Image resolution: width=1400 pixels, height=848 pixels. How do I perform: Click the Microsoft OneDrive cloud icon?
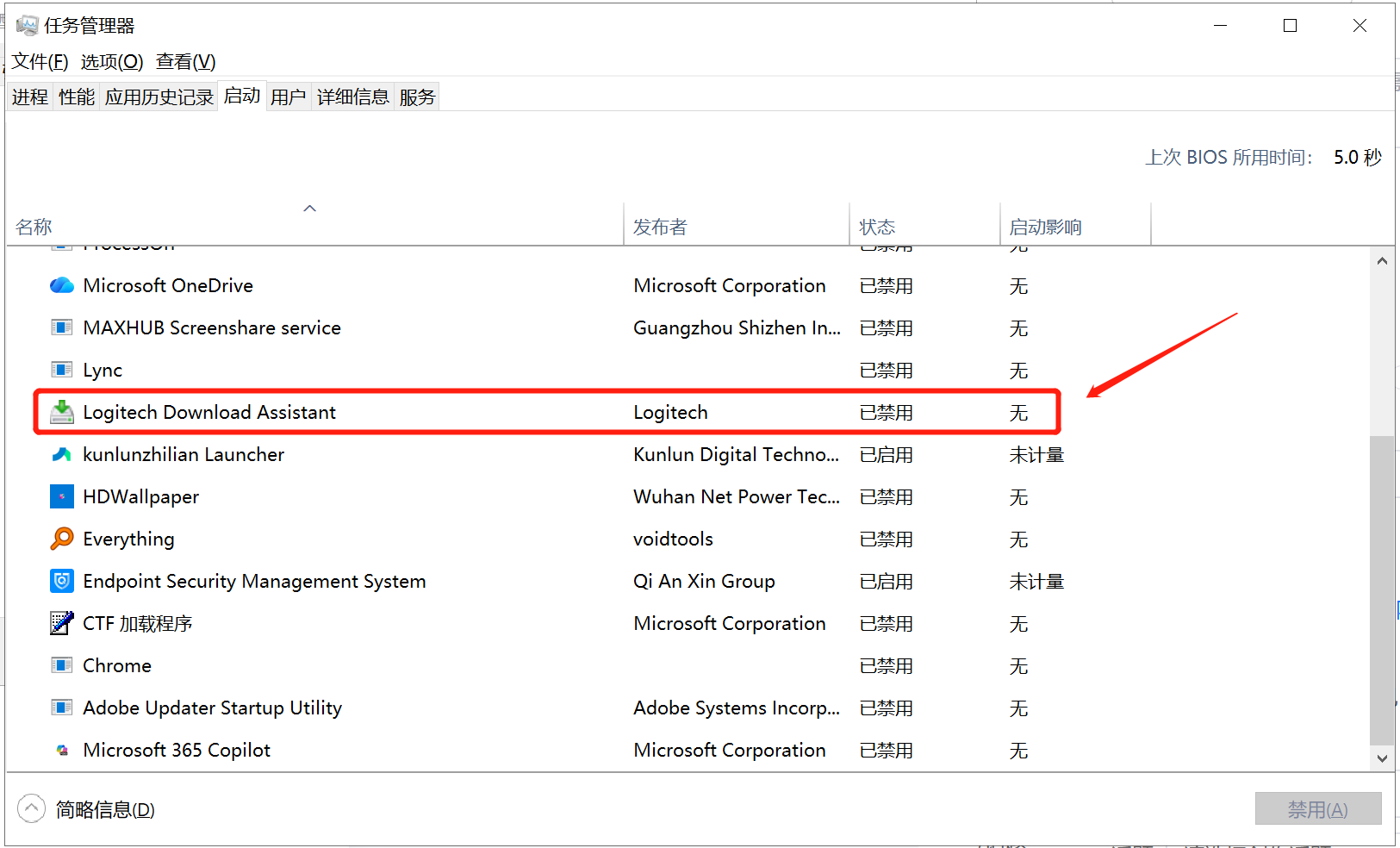click(x=62, y=285)
